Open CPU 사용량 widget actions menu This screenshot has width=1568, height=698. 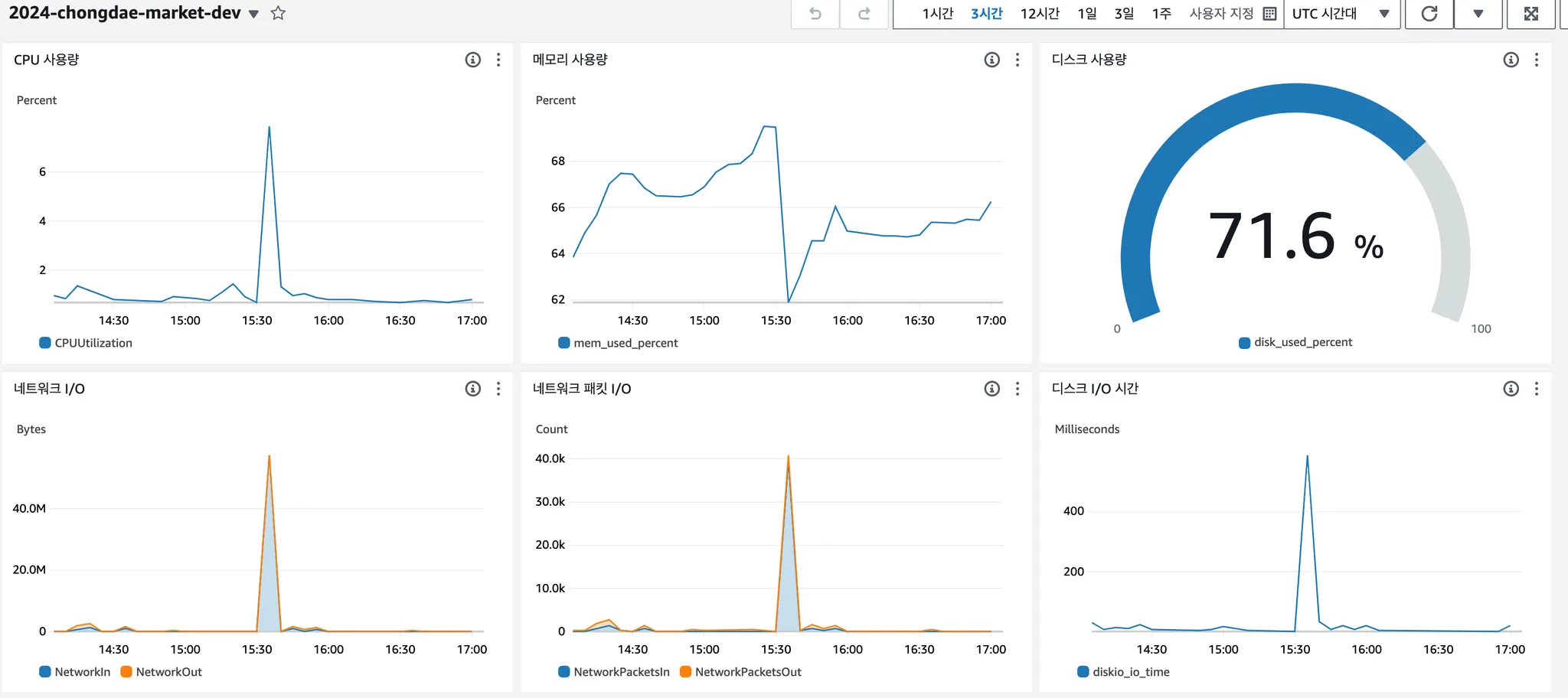(498, 60)
